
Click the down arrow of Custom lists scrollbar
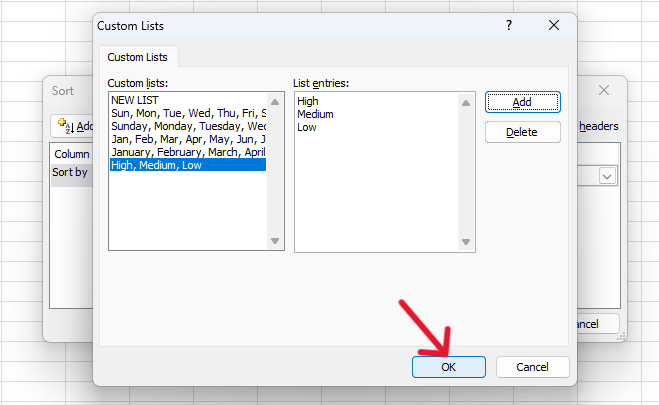275,241
